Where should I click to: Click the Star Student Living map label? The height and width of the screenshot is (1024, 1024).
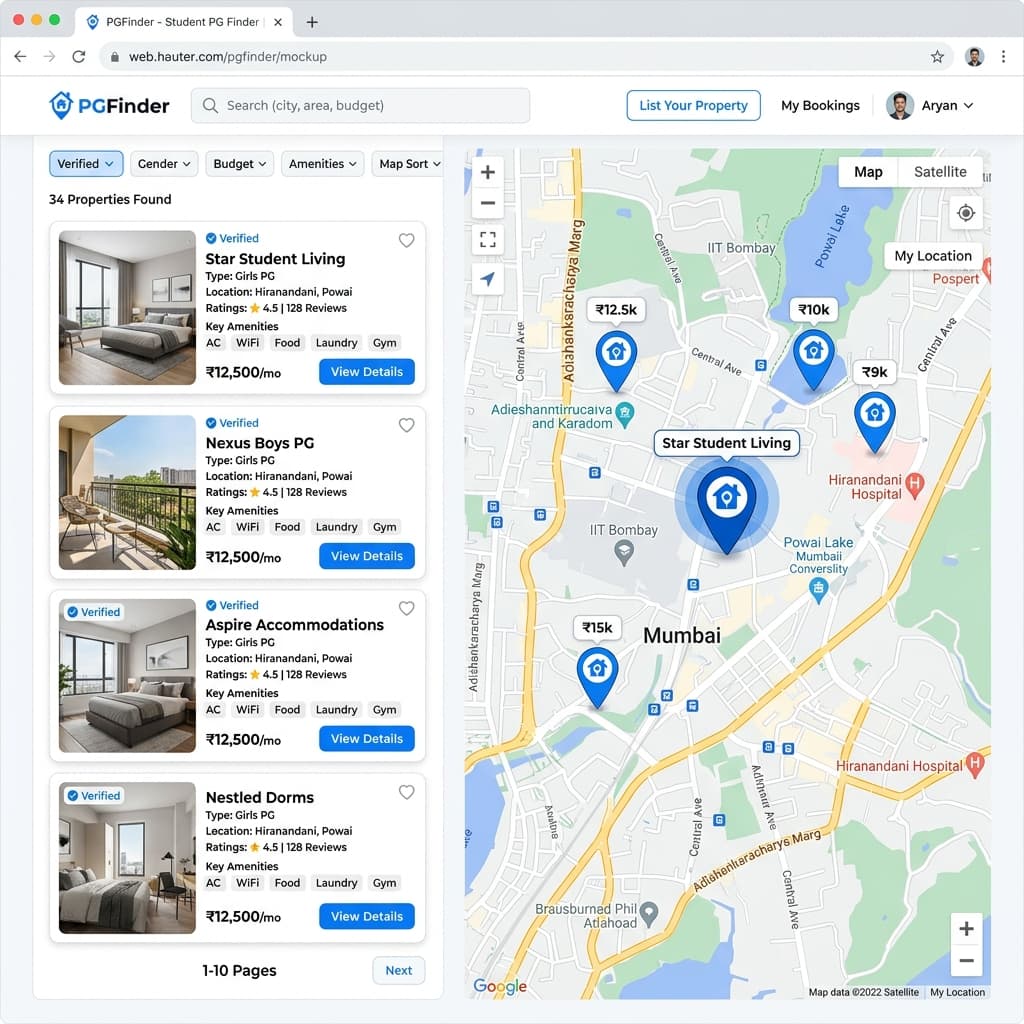tap(726, 443)
